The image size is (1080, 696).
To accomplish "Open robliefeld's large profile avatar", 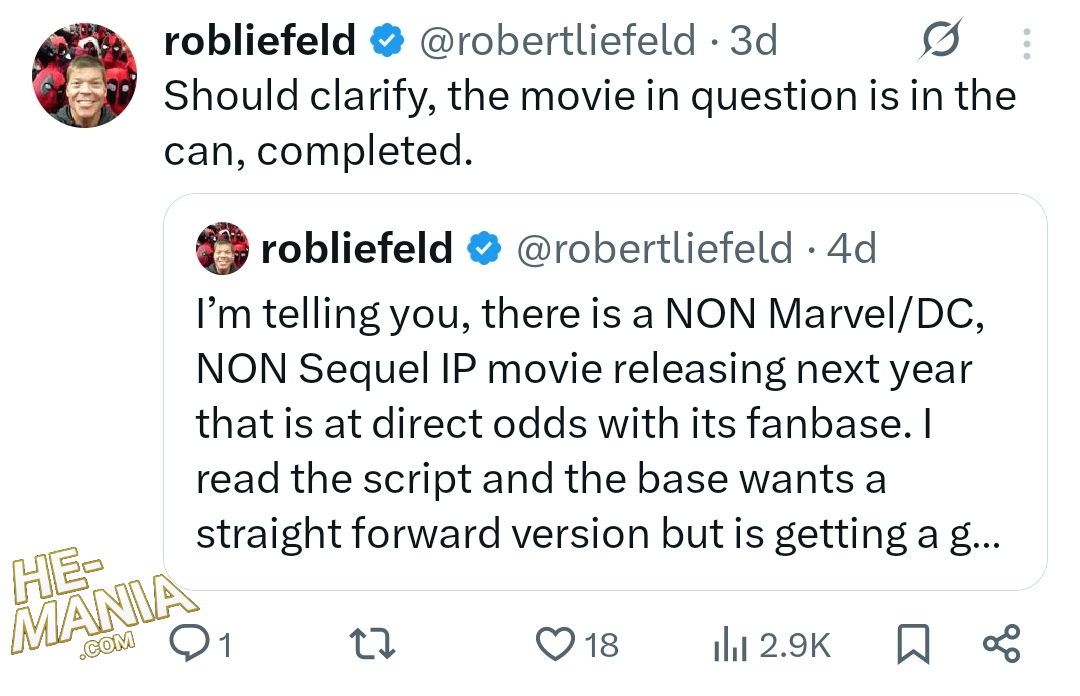I will click(x=85, y=78).
